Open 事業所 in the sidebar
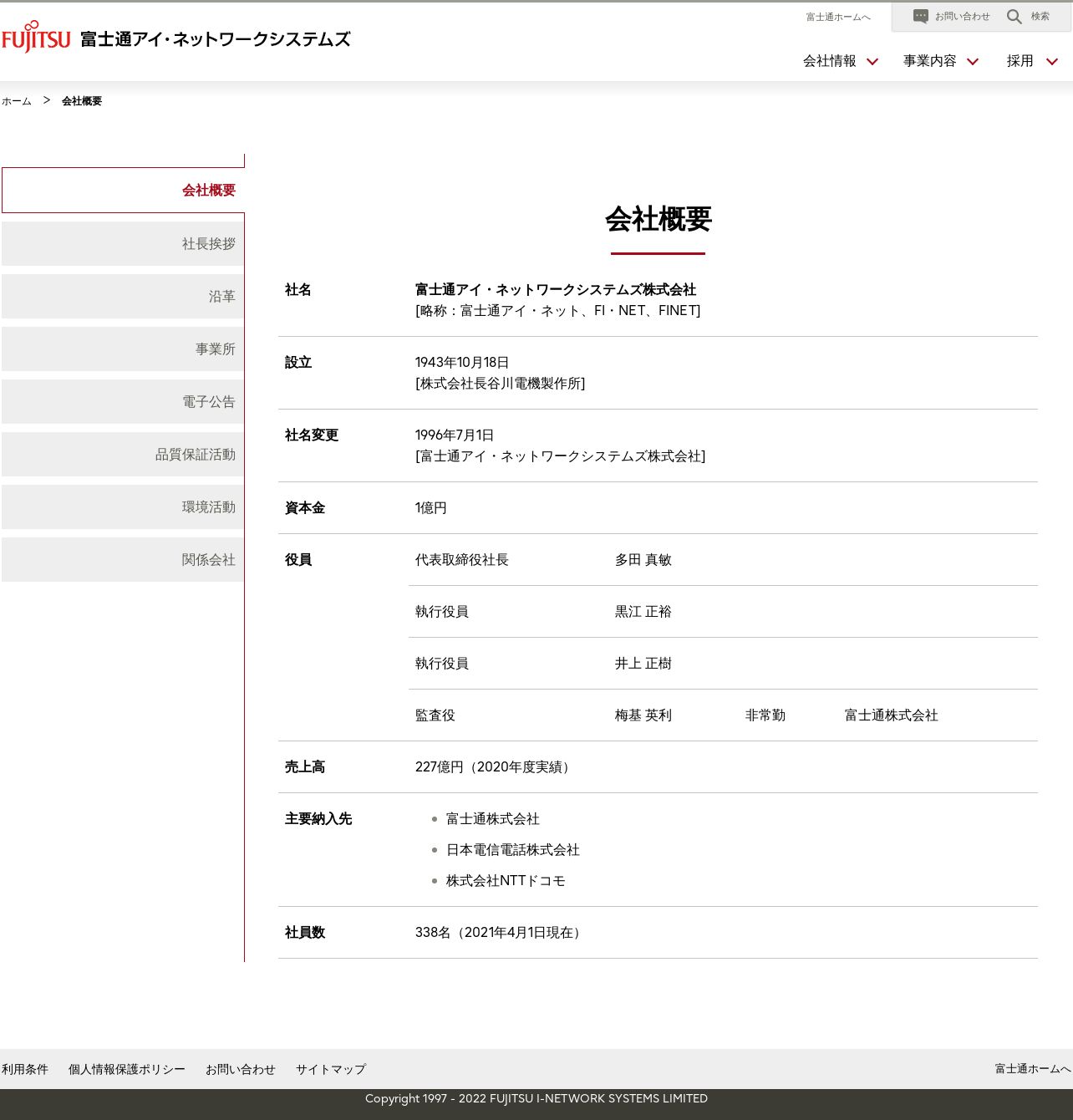Viewport: 1073px width, 1120px height. (123, 349)
